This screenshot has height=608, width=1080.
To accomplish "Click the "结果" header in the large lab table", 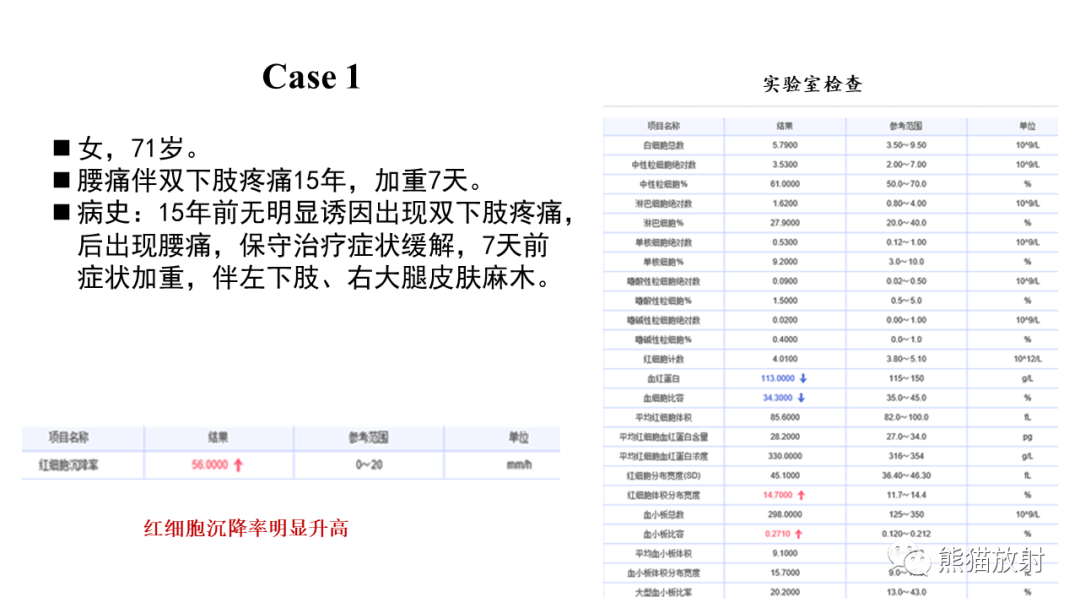I will coord(785,126).
